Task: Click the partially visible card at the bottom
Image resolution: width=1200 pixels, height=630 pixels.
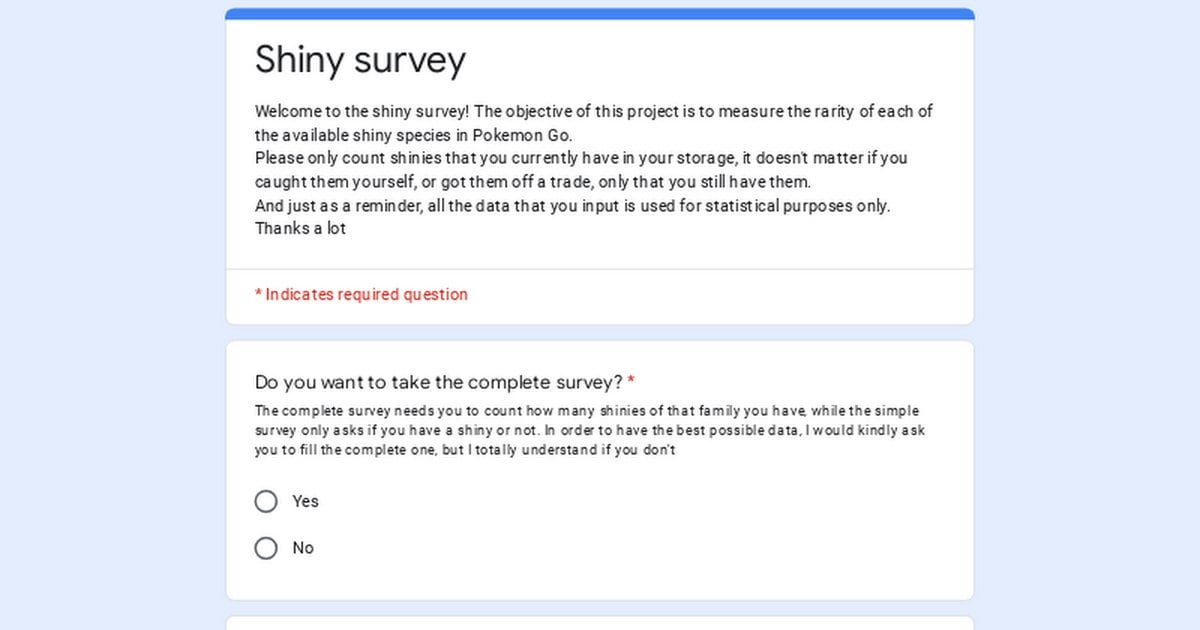Action: (x=600, y=623)
